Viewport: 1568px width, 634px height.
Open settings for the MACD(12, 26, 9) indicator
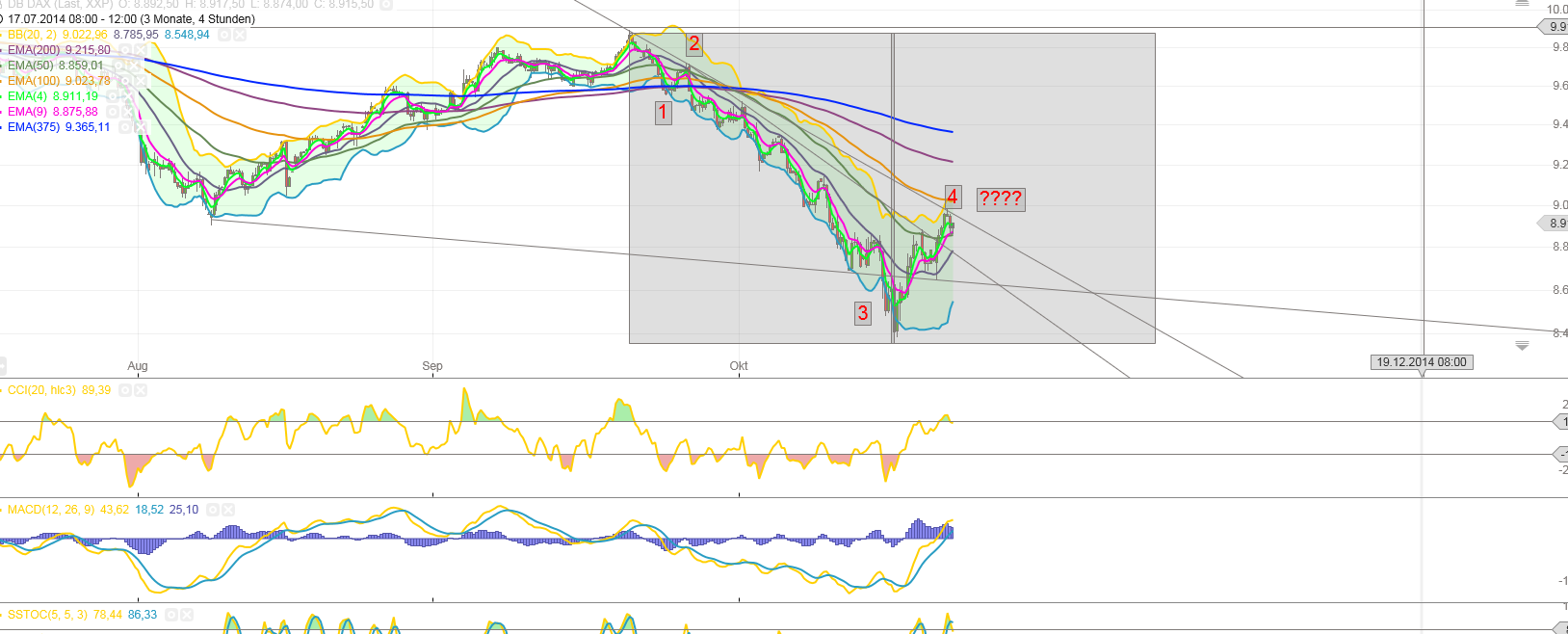(213, 510)
